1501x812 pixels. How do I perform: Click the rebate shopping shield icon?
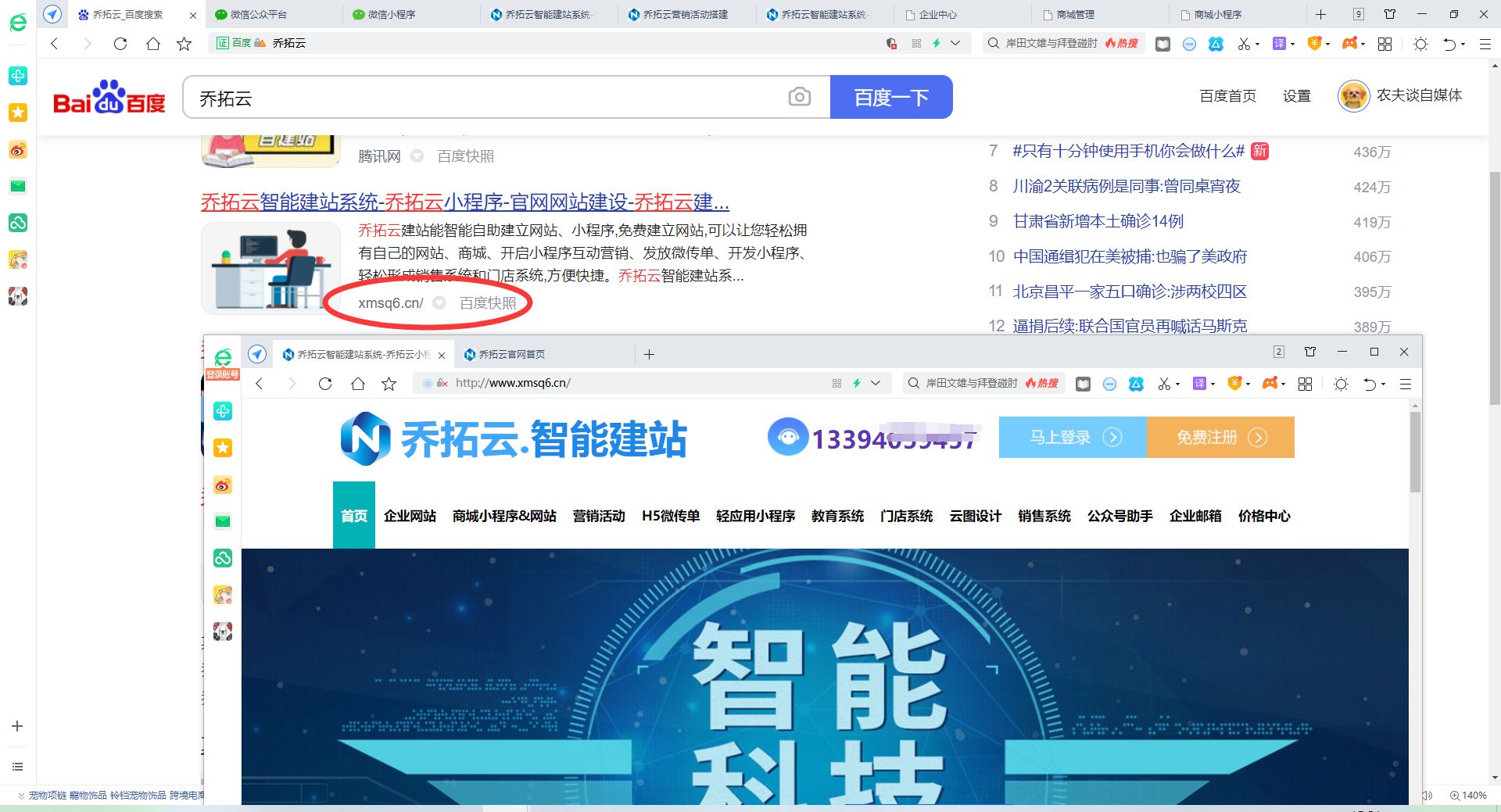tap(1314, 44)
